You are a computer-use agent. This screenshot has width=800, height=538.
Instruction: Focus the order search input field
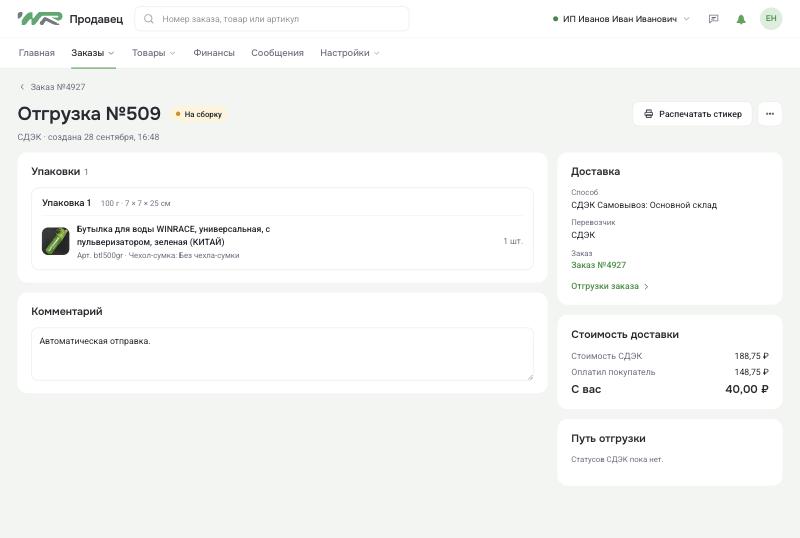click(x=271, y=19)
